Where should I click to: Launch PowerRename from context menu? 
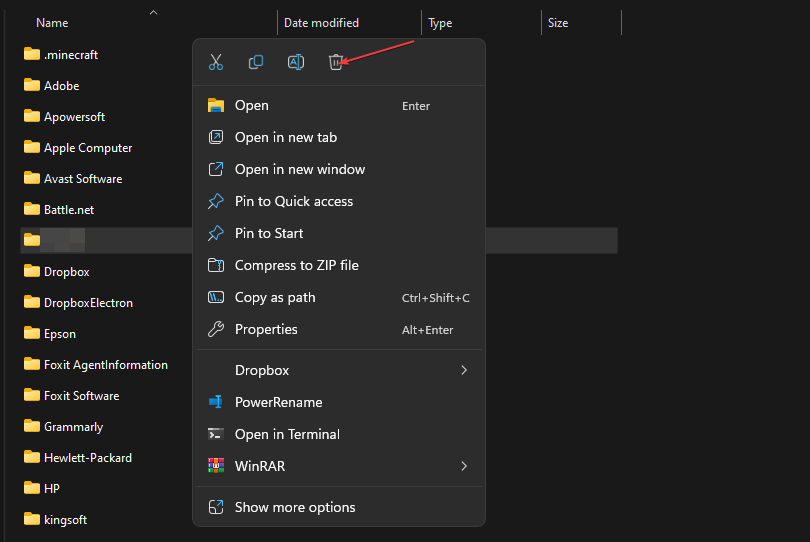click(339, 402)
